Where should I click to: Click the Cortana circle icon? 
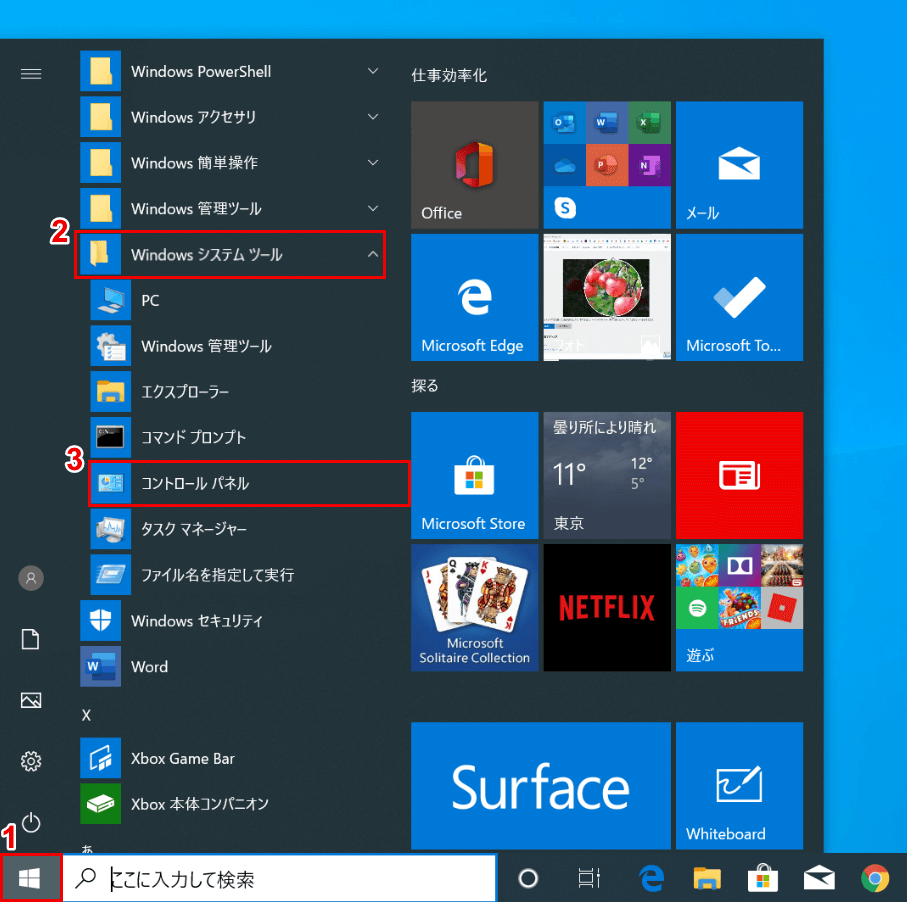coord(528,878)
